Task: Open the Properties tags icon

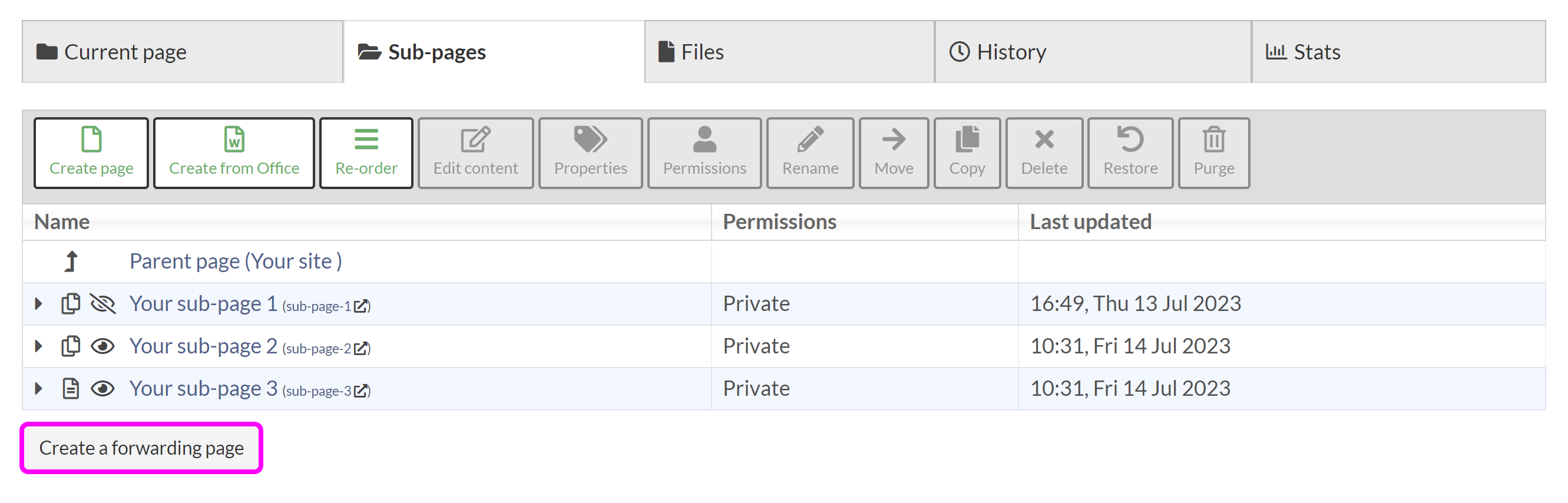Action: 590,140
